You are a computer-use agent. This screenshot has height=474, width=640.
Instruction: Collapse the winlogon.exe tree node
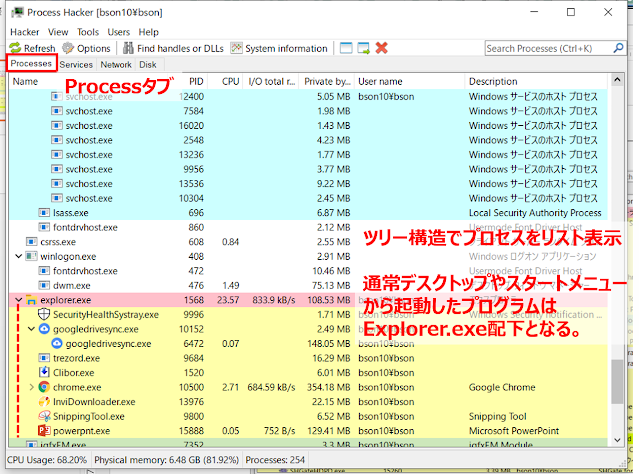click(18, 256)
